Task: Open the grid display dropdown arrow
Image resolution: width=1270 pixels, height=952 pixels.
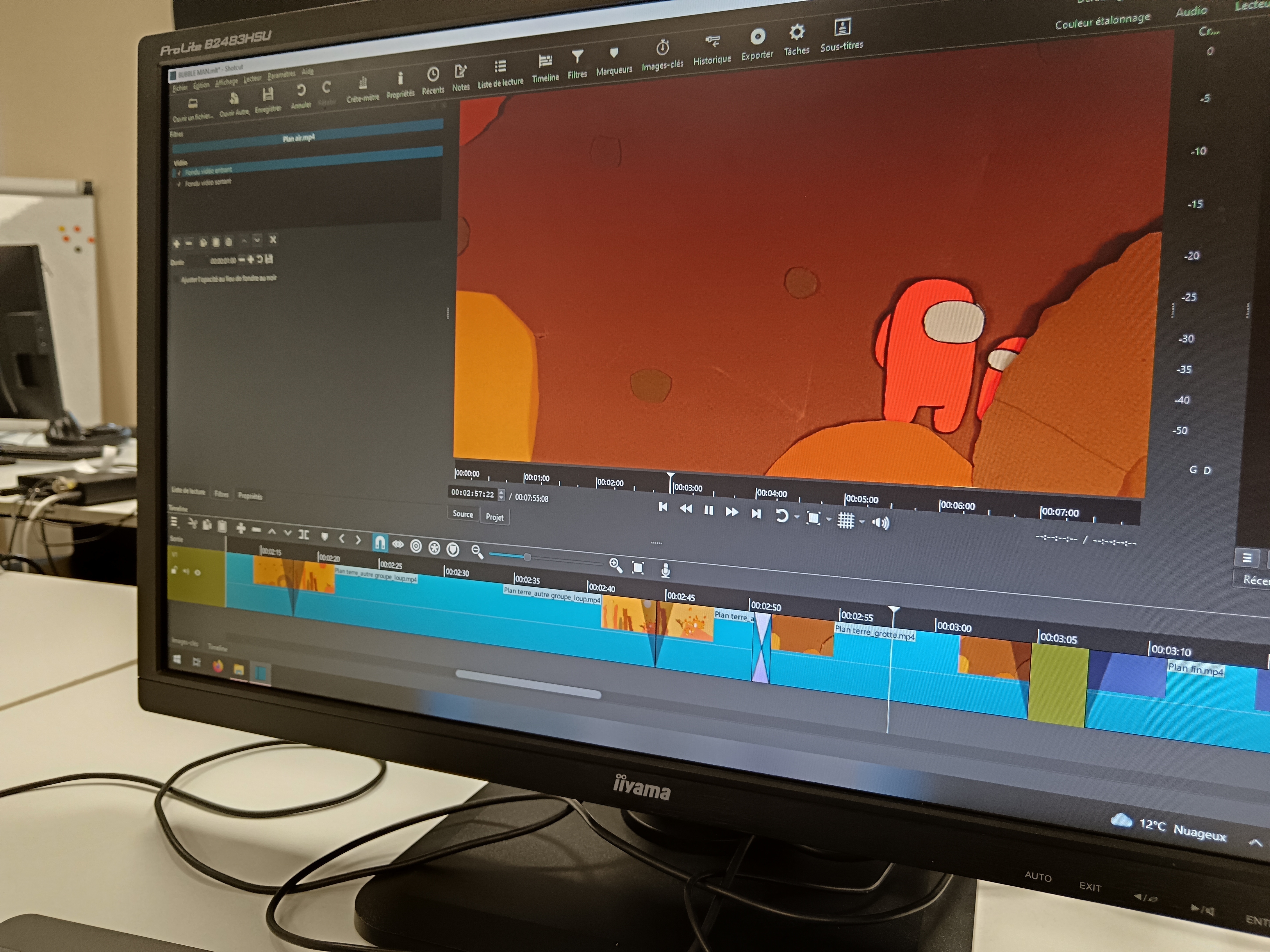Action: click(862, 522)
